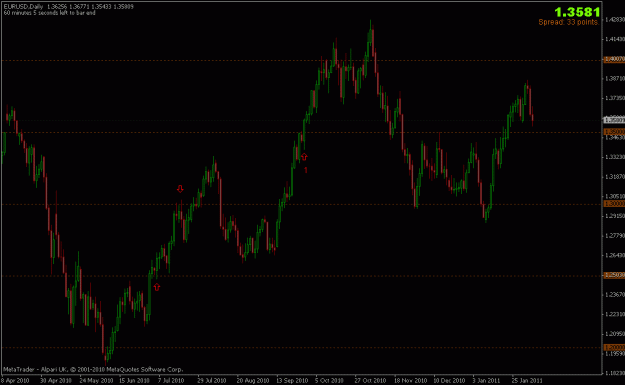Click the orange 1.4000 level price tag

[614, 59]
